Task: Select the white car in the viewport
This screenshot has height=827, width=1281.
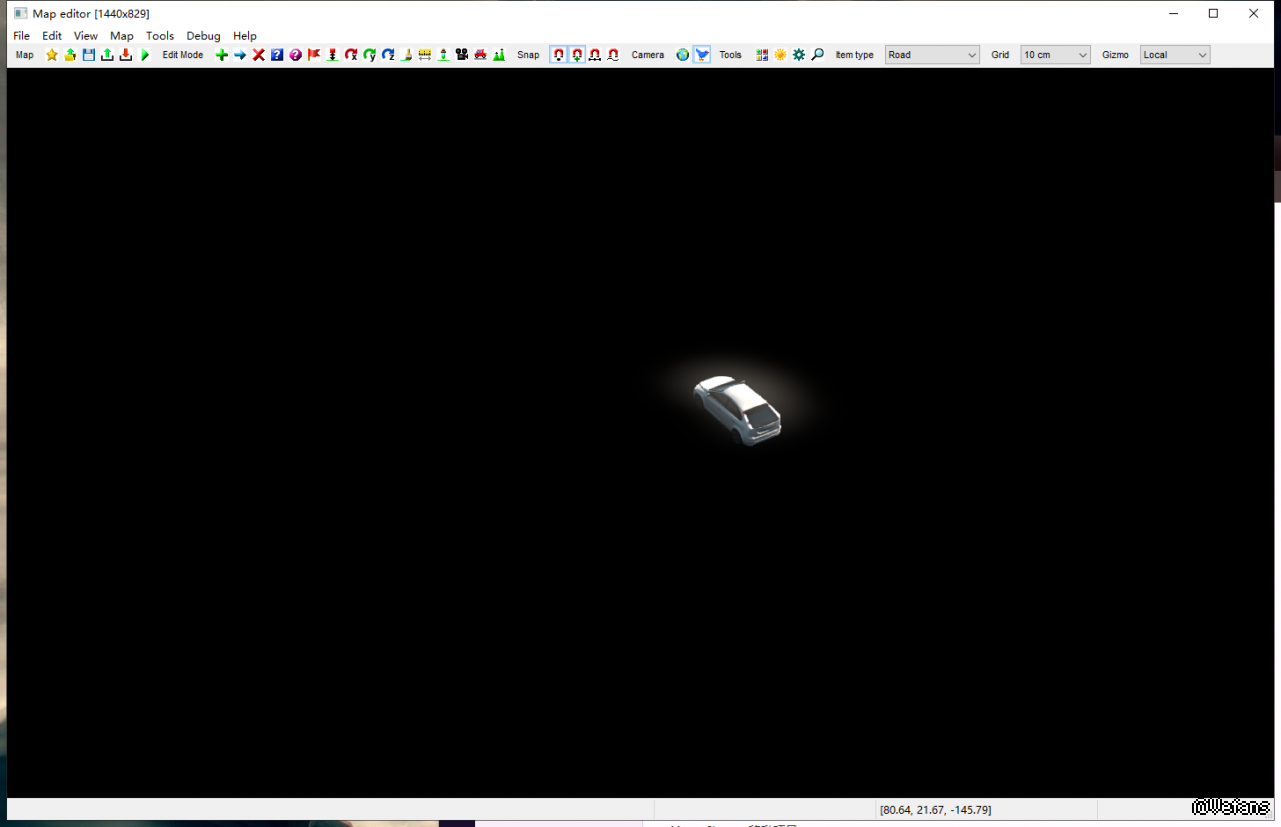Action: [739, 409]
